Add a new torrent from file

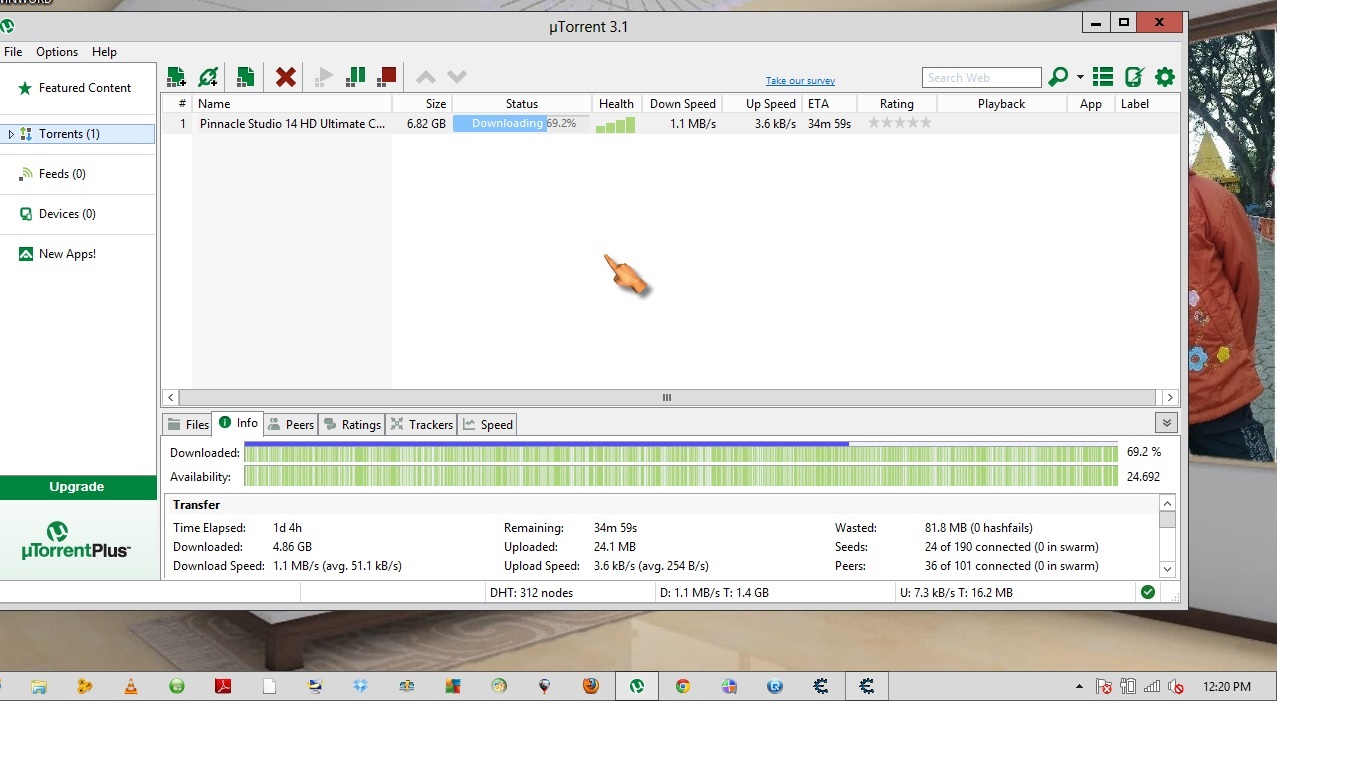[176, 76]
